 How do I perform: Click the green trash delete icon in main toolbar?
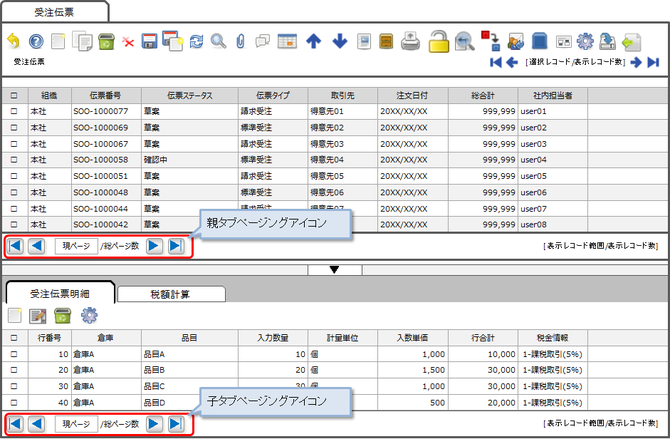(x=106, y=42)
